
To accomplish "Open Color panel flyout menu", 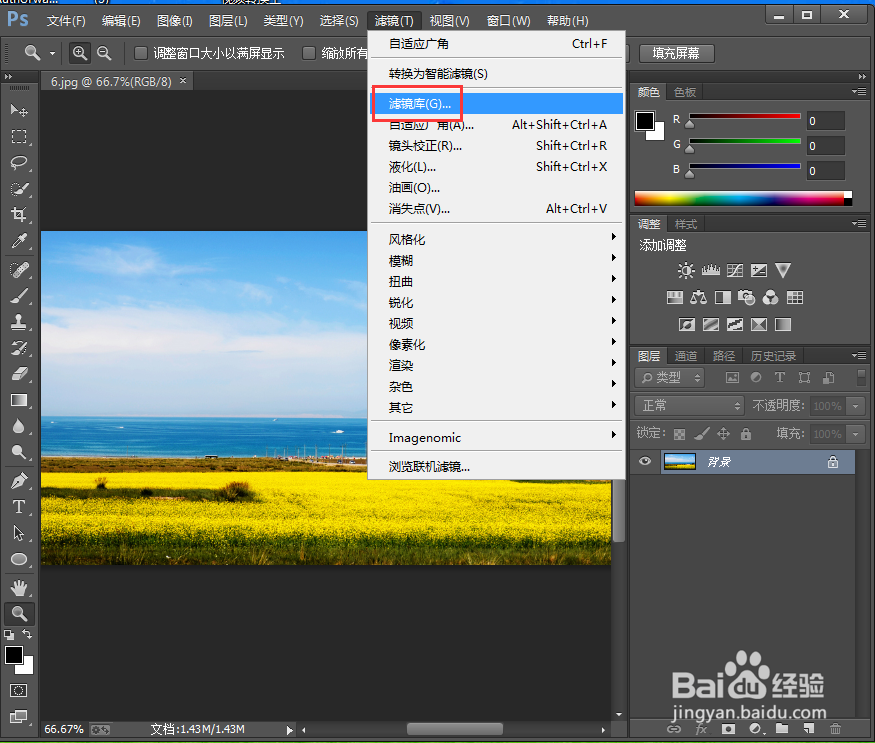I will (859, 92).
